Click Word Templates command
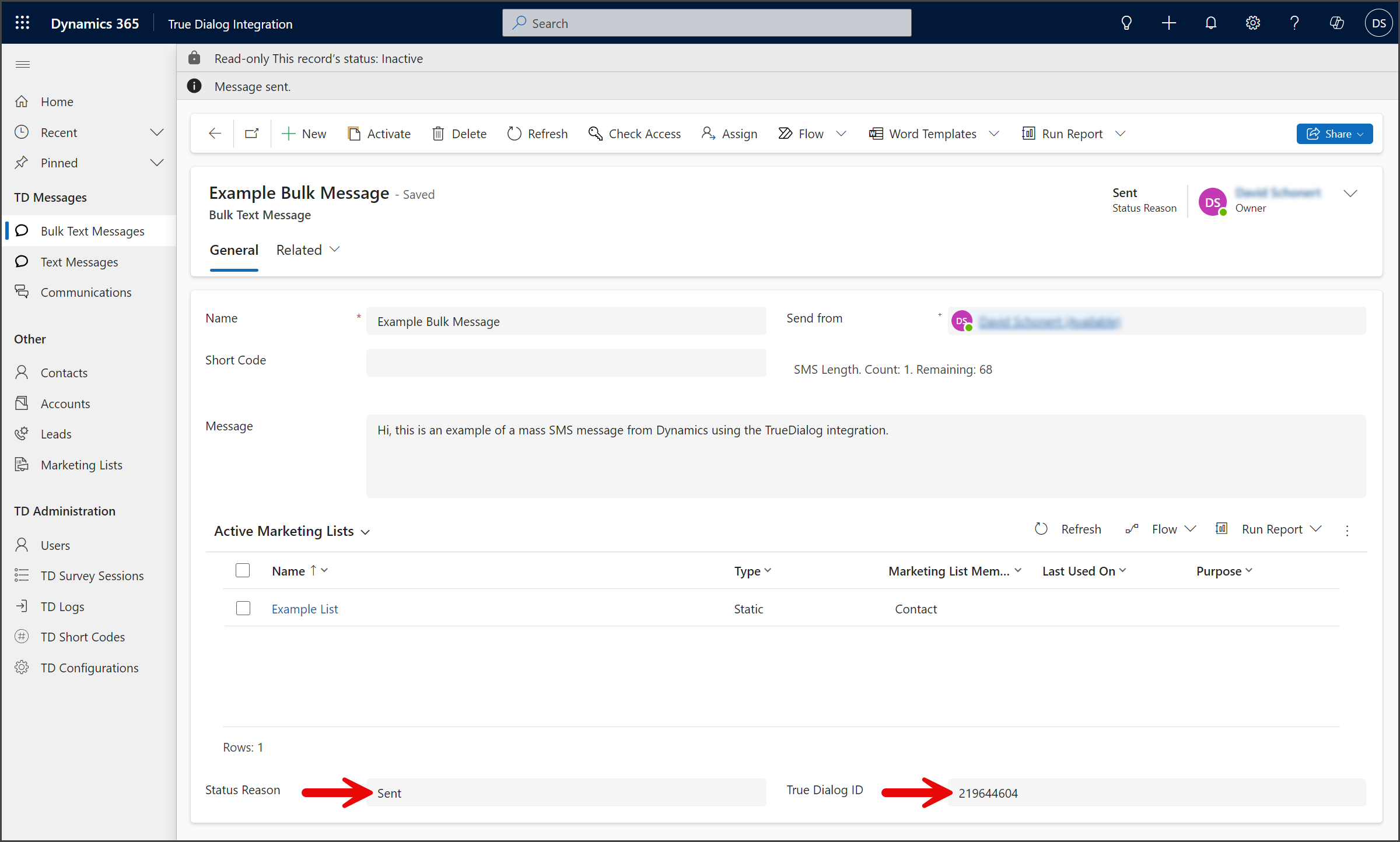Viewport: 1400px width, 842px height. [923, 134]
